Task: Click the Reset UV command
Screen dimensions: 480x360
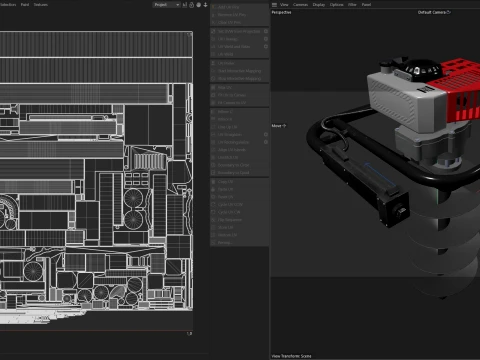Action: 239,197
